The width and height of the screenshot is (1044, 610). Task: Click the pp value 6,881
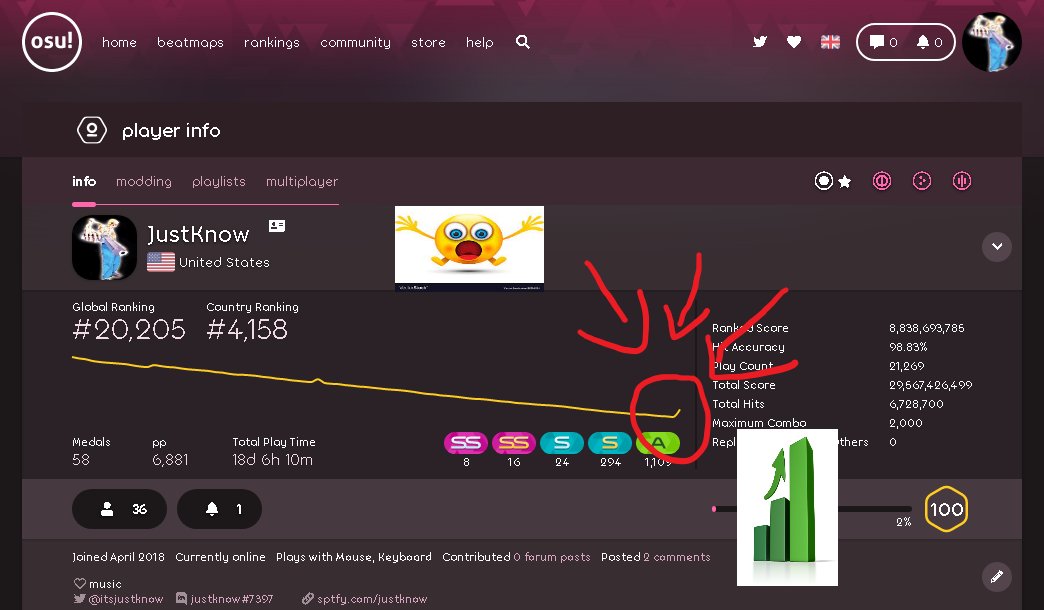(x=170, y=459)
